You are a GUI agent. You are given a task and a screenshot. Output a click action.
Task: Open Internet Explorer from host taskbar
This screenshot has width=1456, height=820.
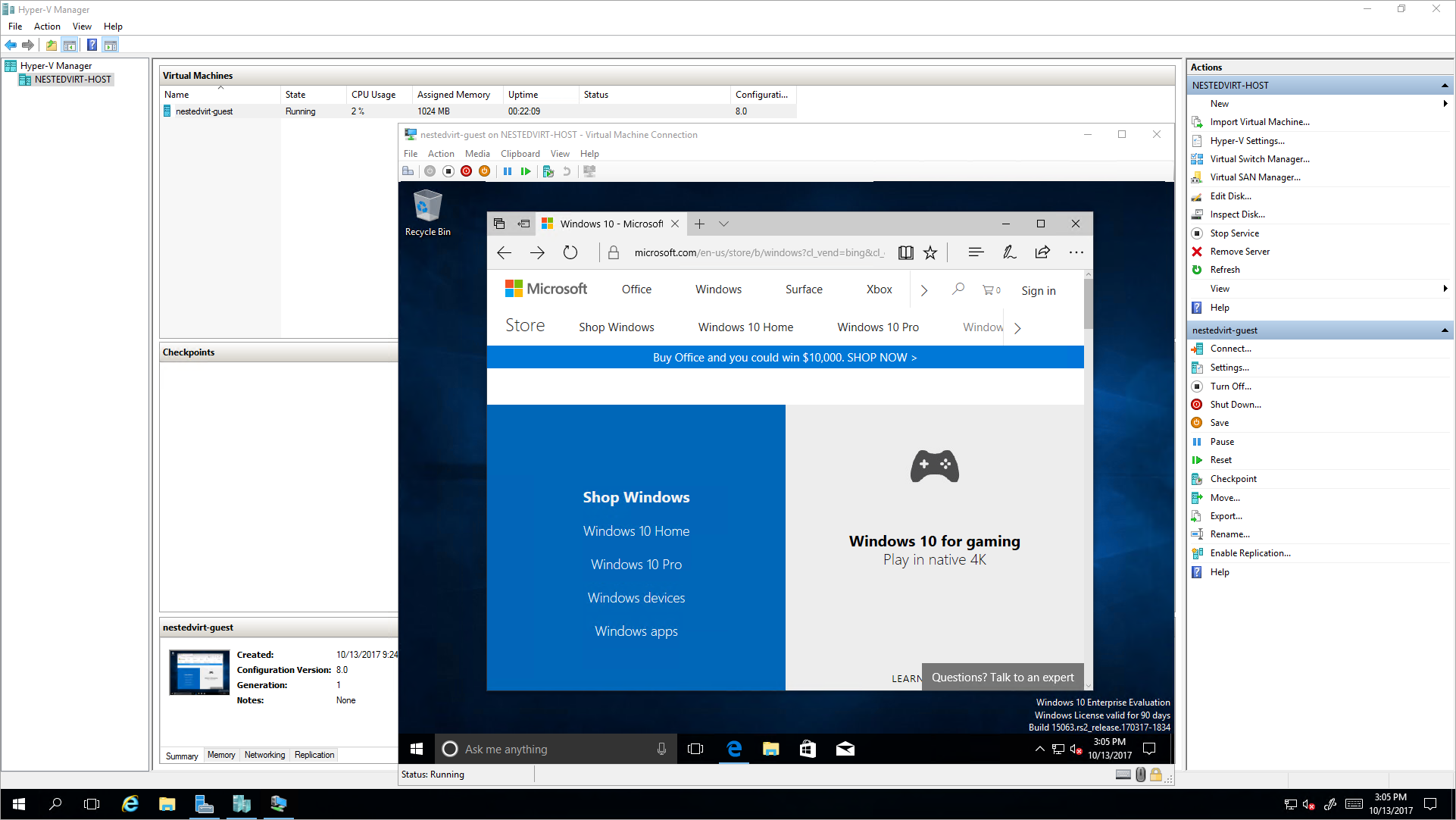pos(130,804)
